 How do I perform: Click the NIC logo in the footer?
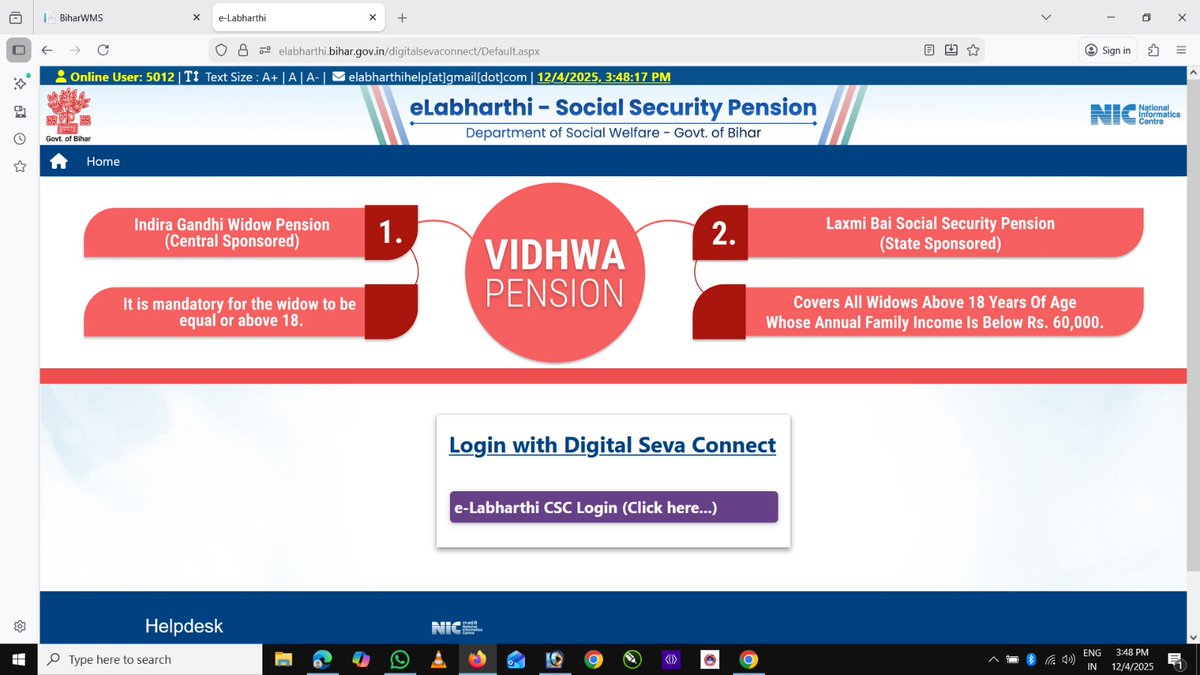[x=457, y=627]
